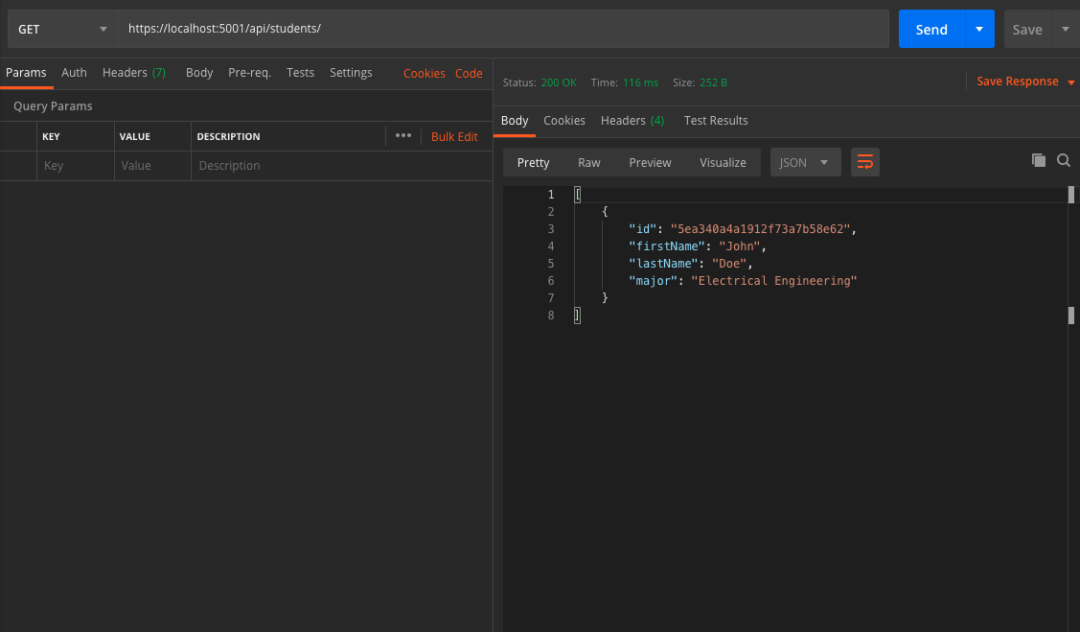Open the Code snippet link
Viewport: 1080px width, 632px height.
coord(469,73)
